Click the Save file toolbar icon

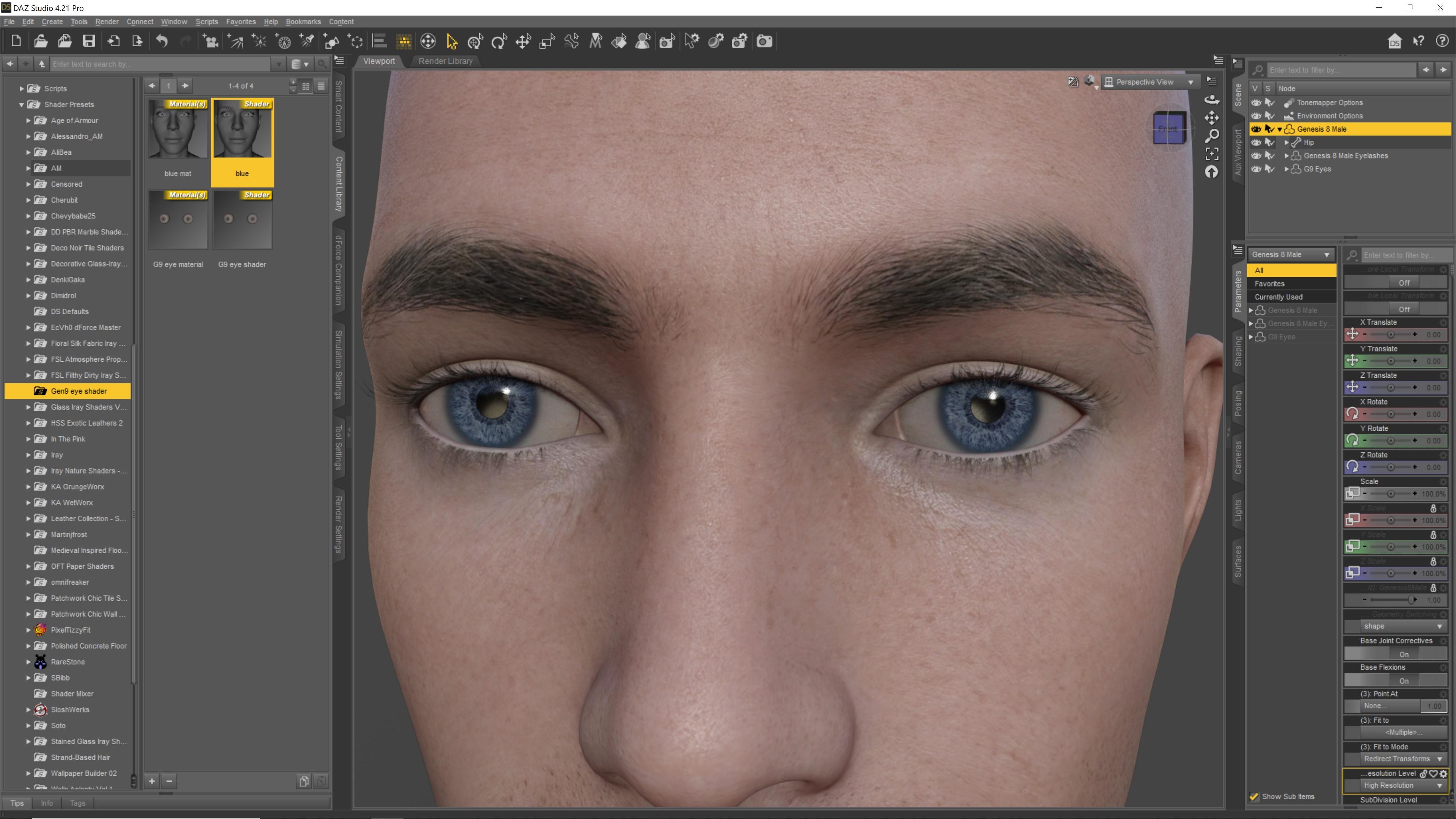pyautogui.click(x=89, y=41)
